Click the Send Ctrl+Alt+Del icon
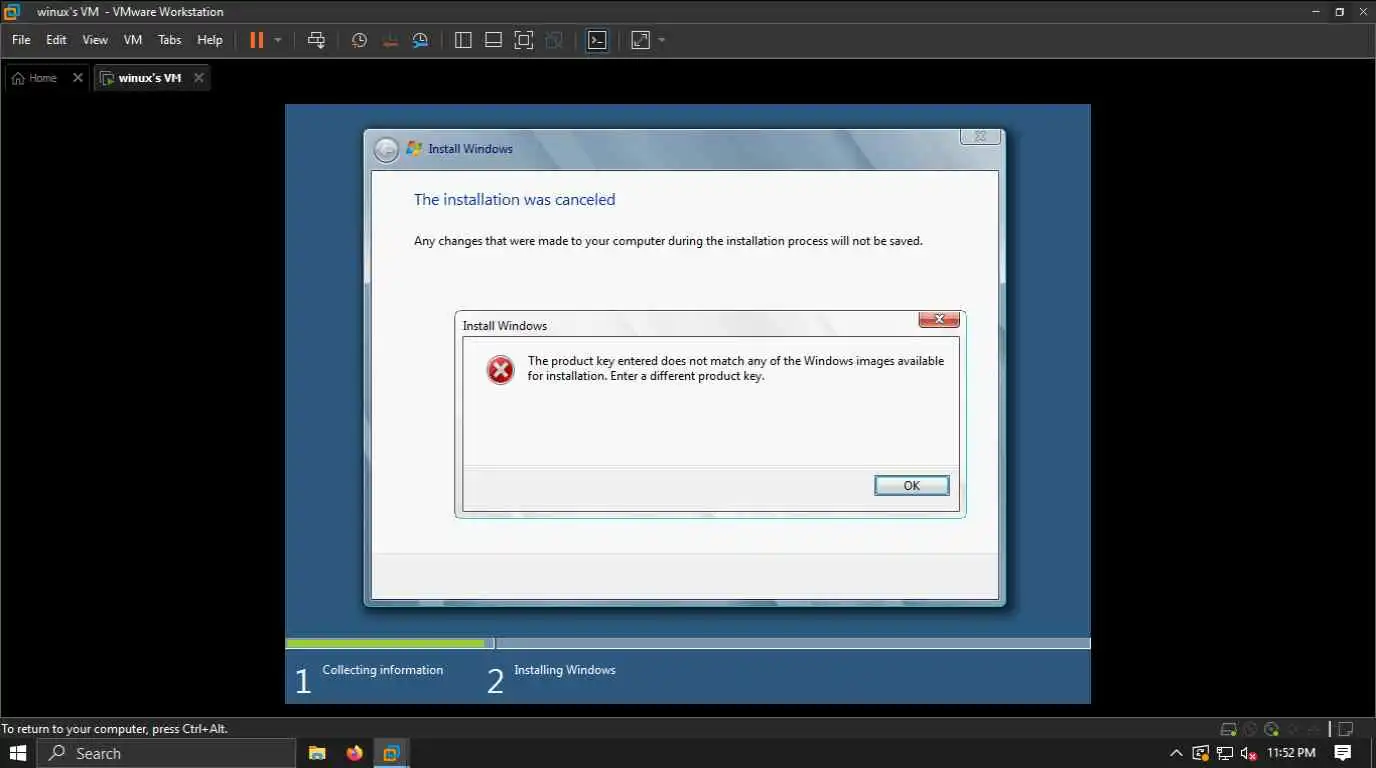The width and height of the screenshot is (1376, 768). click(x=316, y=40)
